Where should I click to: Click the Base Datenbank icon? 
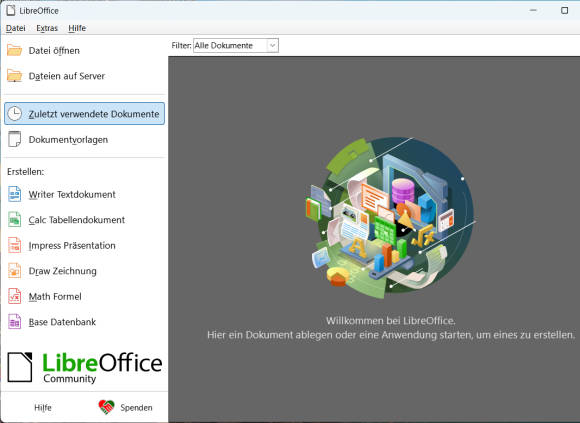point(14,322)
